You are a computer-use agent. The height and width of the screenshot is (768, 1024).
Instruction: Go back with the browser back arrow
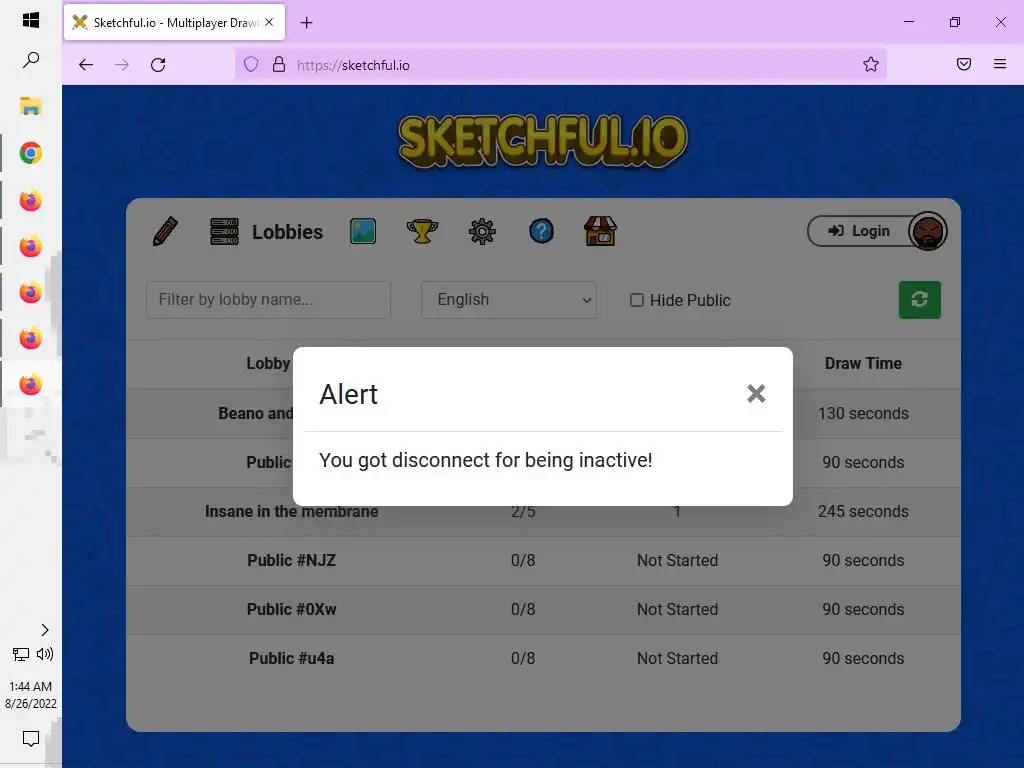pos(86,65)
